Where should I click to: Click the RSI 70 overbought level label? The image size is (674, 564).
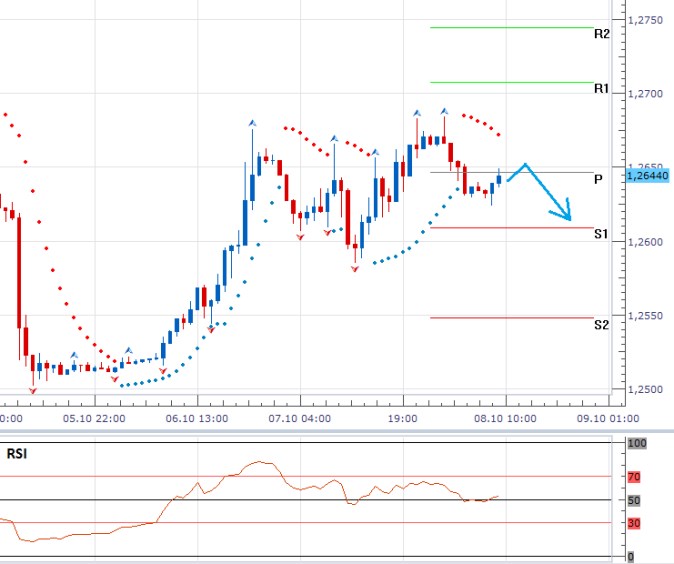634,478
